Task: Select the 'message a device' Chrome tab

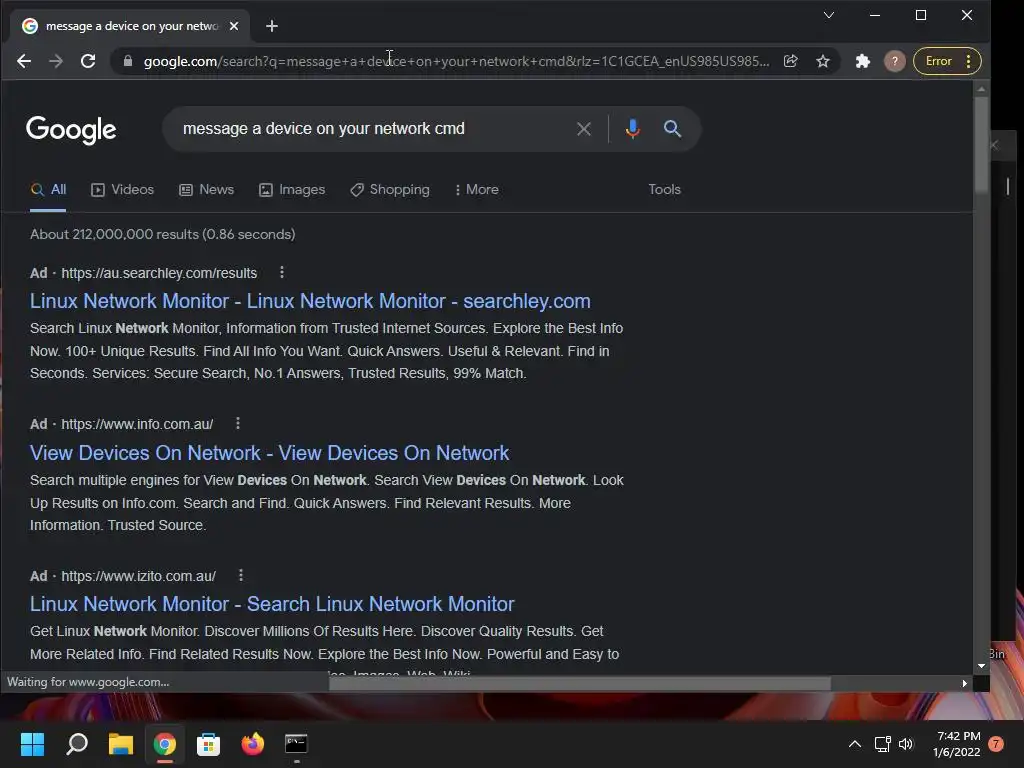Action: click(129, 26)
